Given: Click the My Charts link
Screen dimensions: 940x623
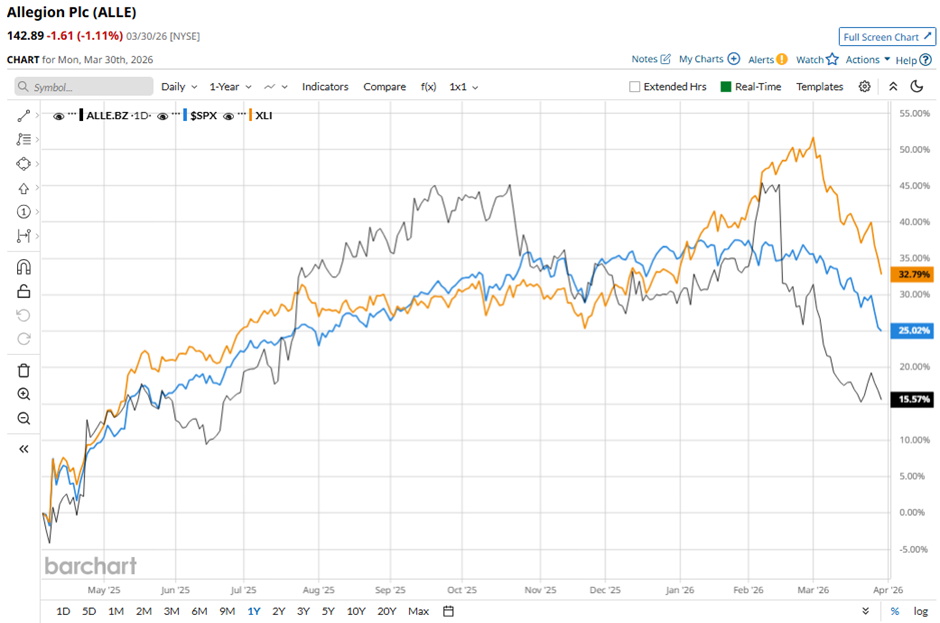Looking at the screenshot, I should pyautogui.click(x=701, y=59).
